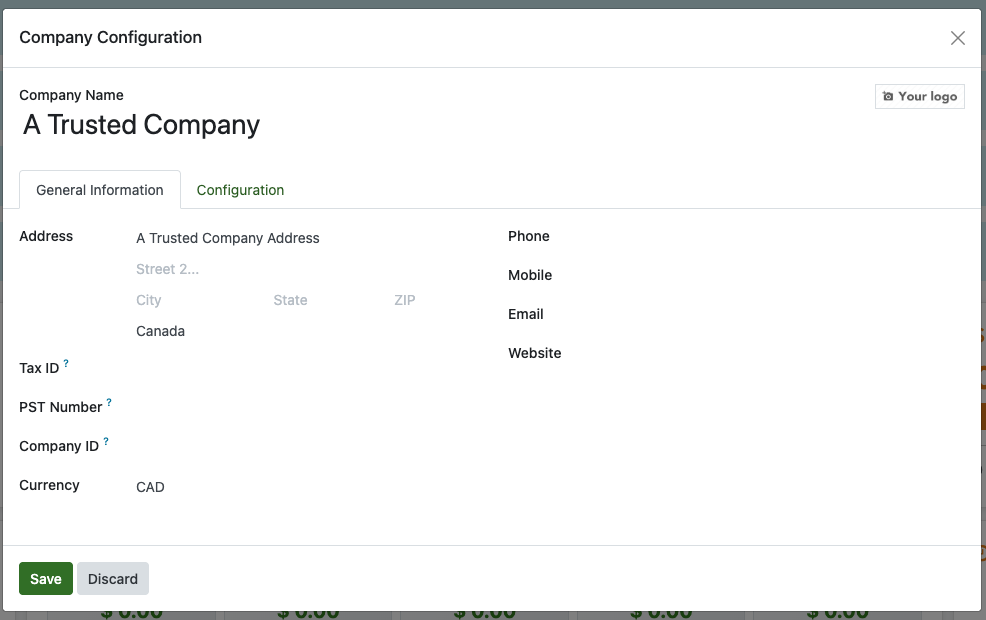Select the General Information tab

(100, 190)
